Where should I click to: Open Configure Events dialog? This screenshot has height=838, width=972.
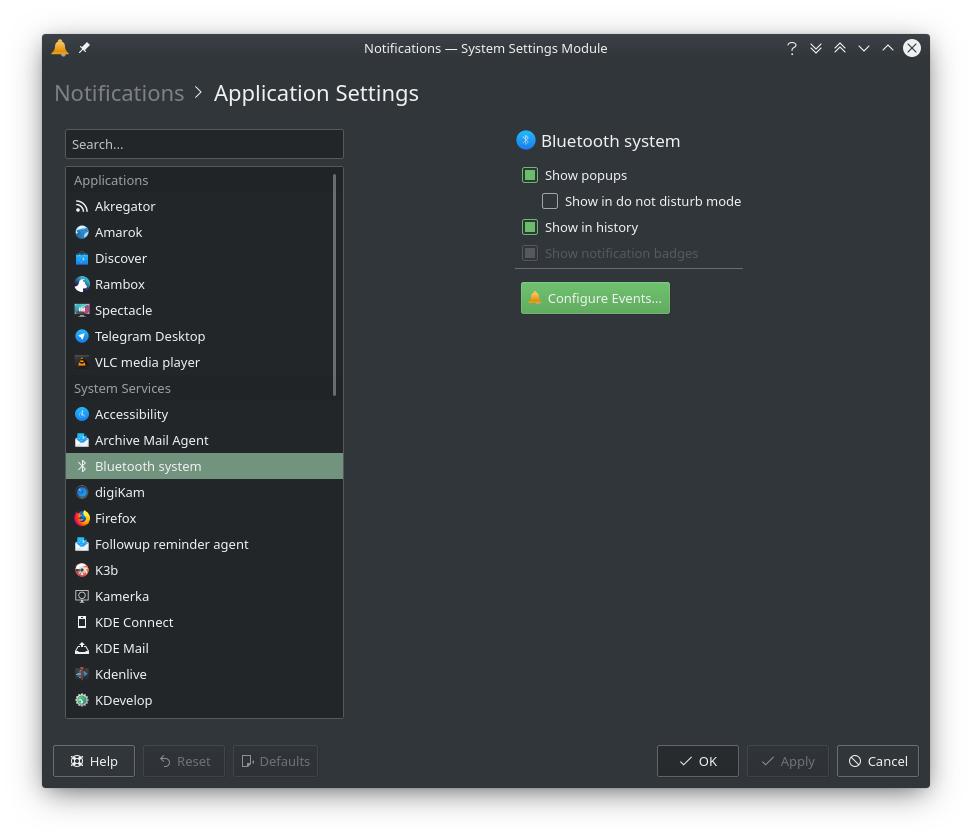595,298
